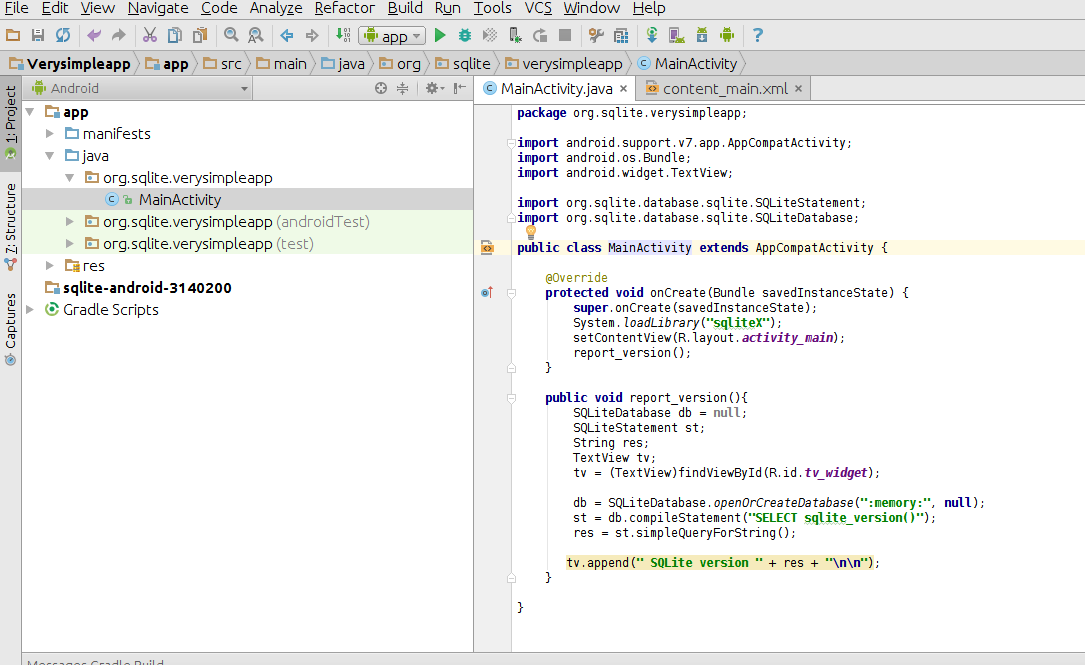
Task: Click the Save All toolbar icon
Action: (38, 36)
